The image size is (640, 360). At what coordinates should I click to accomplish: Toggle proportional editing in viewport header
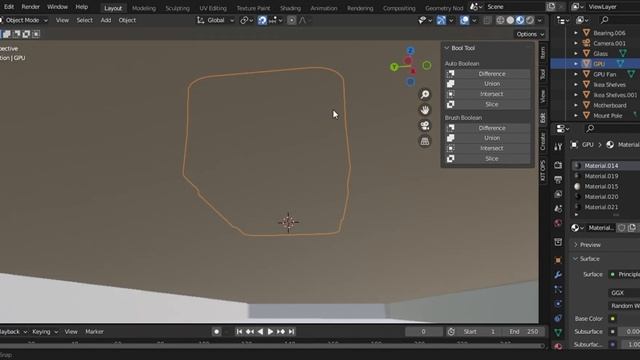(291, 20)
